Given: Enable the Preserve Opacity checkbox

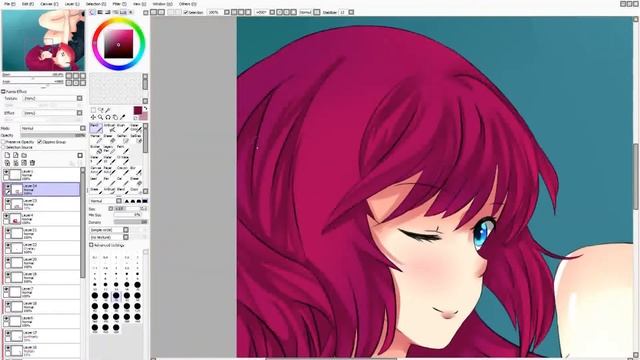Looking at the screenshot, I should (x=3, y=142).
